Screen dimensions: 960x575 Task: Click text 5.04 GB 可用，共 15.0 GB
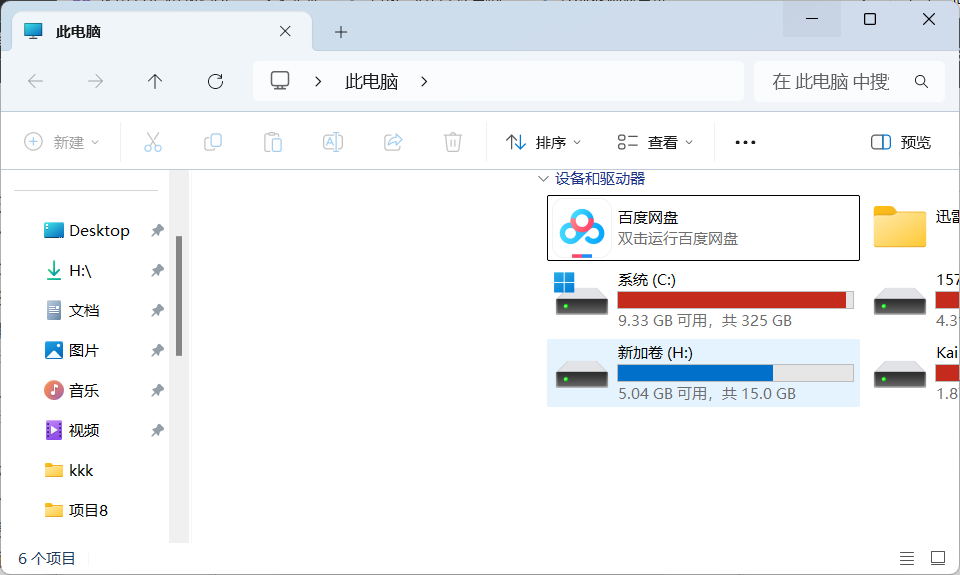pyautogui.click(x=707, y=393)
